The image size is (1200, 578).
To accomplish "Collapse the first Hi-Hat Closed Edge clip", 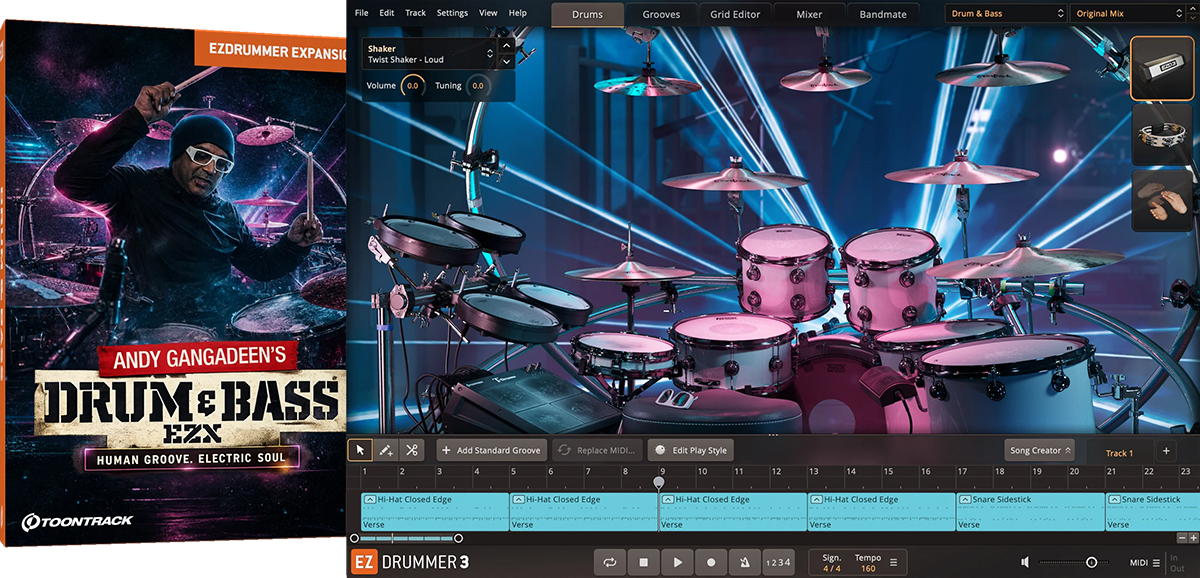I will [369, 499].
